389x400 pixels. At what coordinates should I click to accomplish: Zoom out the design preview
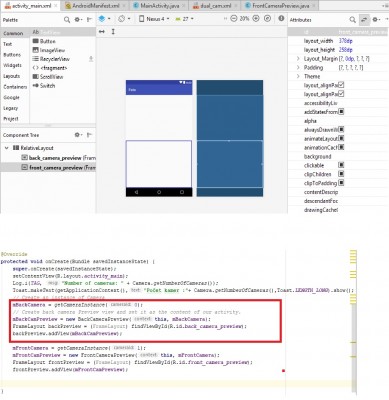click(x=234, y=19)
